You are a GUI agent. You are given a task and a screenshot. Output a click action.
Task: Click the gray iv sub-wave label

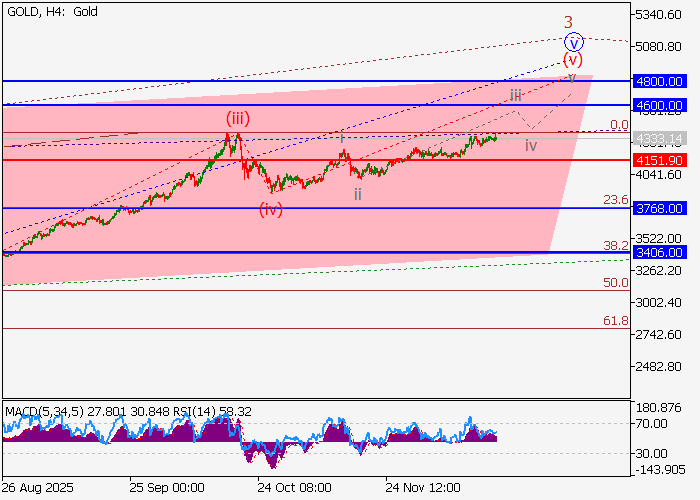[531, 146]
